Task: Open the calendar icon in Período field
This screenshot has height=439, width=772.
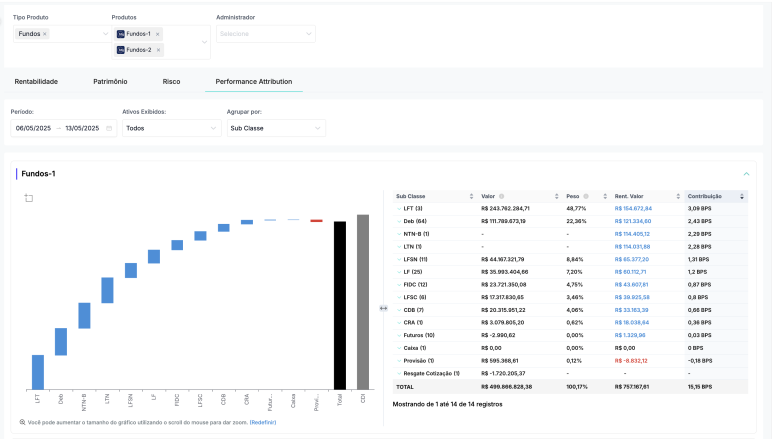Action: [x=109, y=128]
